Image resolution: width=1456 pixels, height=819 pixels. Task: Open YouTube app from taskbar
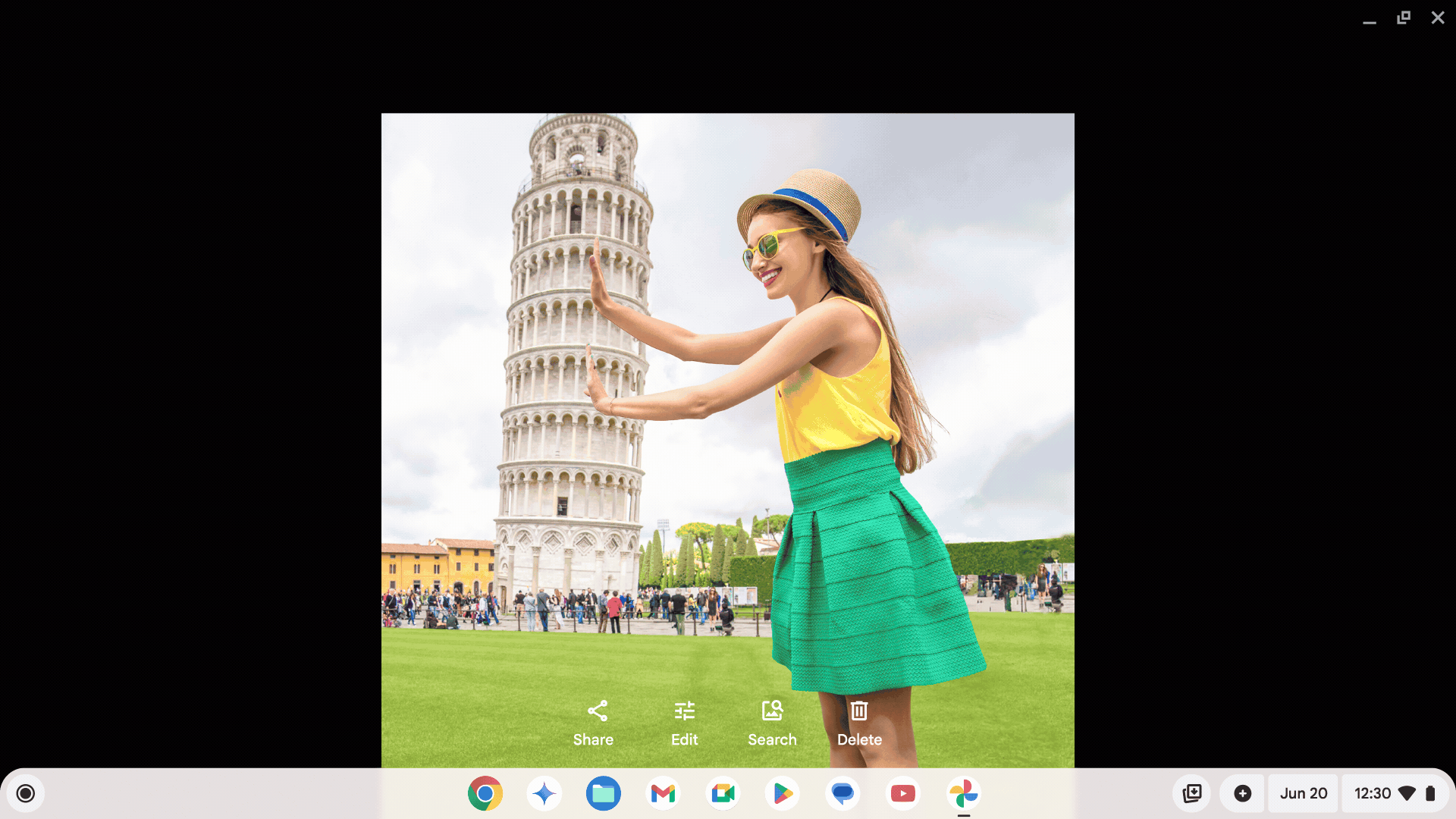click(903, 793)
